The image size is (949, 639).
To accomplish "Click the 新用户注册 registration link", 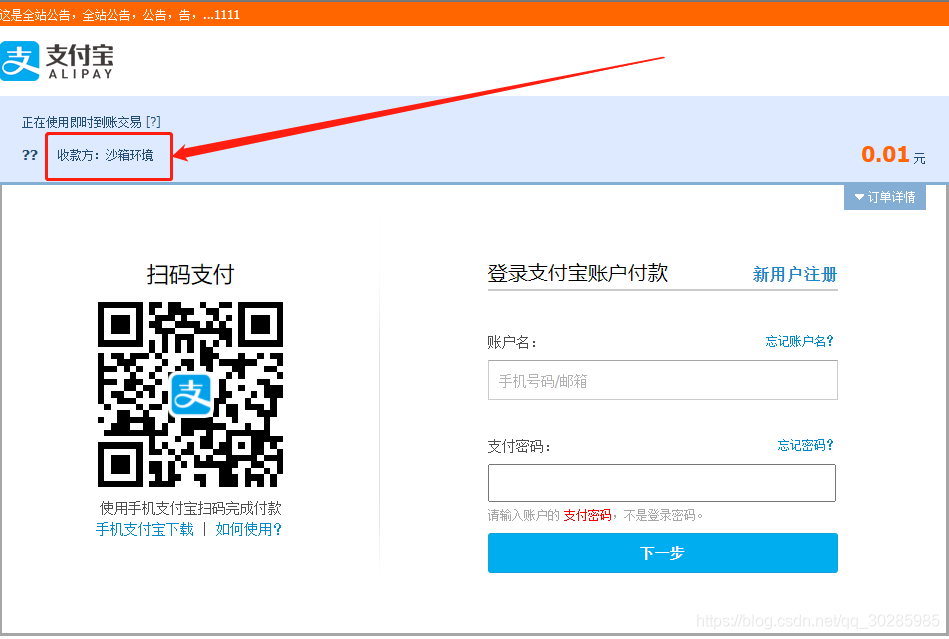I will tap(795, 274).
